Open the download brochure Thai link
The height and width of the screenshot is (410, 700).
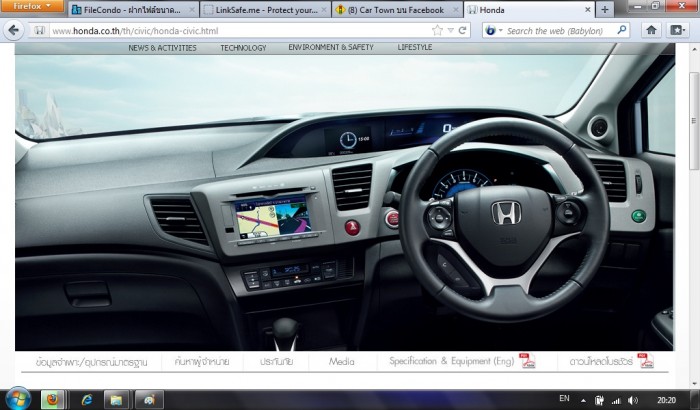click(x=601, y=361)
